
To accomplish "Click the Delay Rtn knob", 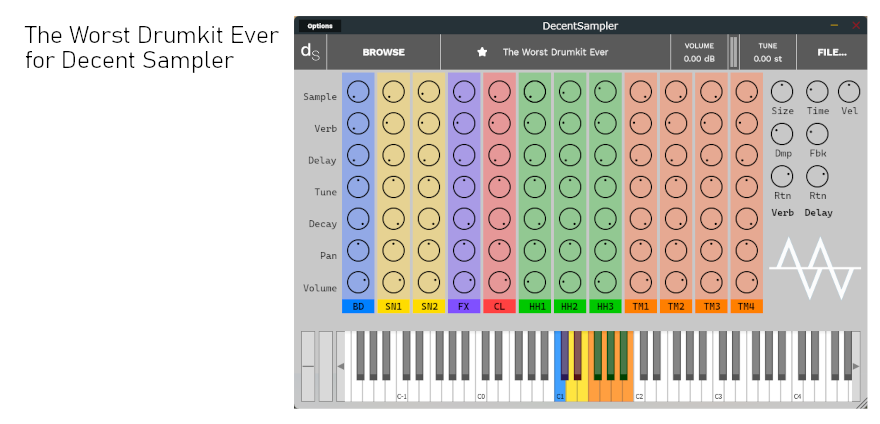I will [817, 176].
